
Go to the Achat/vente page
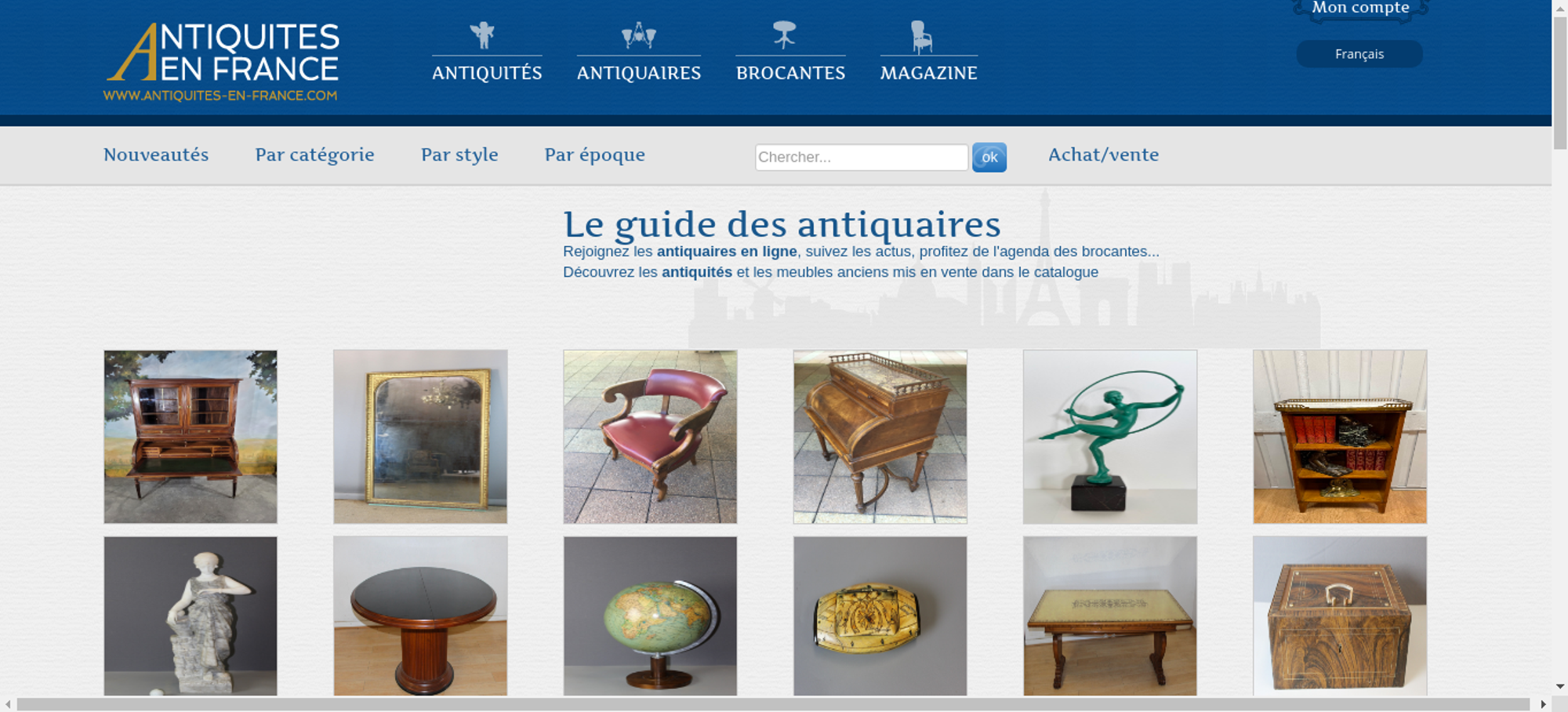click(x=1103, y=154)
